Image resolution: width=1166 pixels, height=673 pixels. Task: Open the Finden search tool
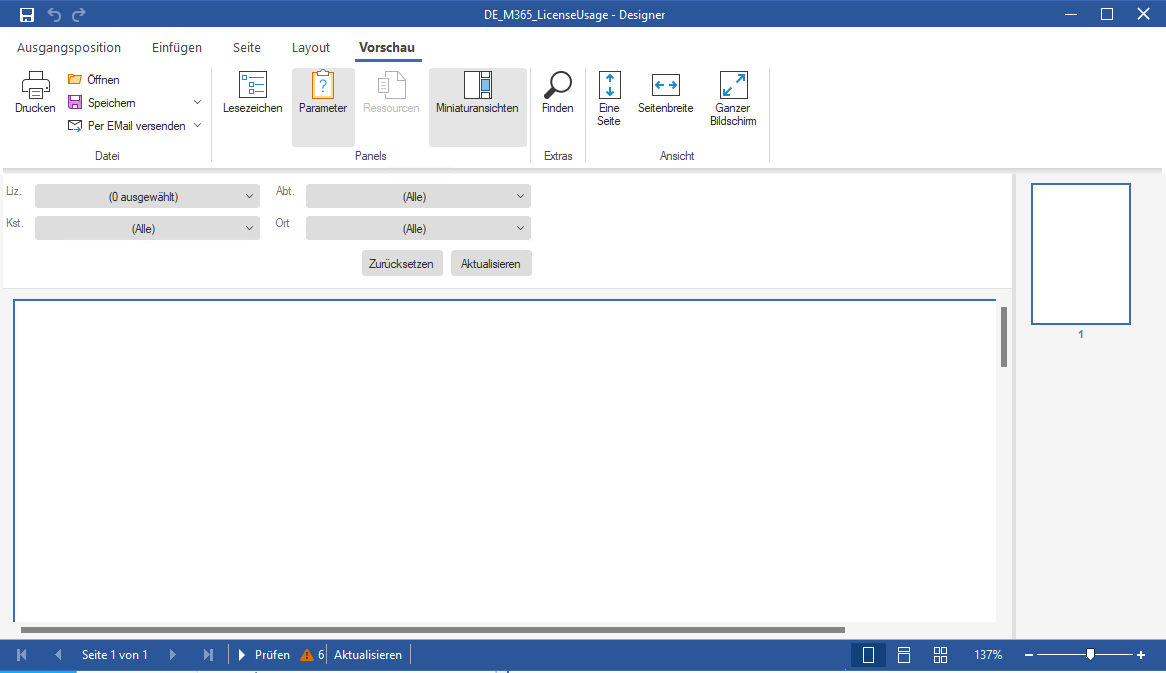[x=558, y=93]
